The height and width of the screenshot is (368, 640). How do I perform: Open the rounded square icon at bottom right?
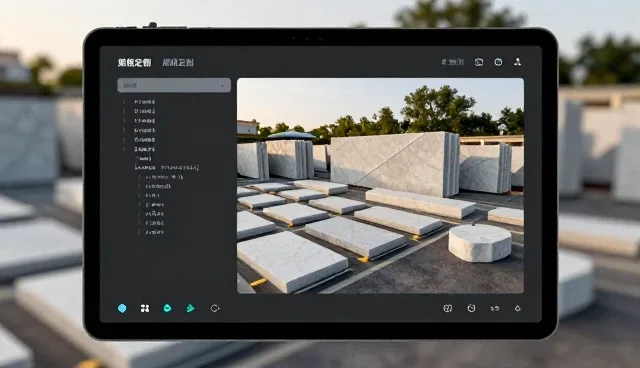447,308
